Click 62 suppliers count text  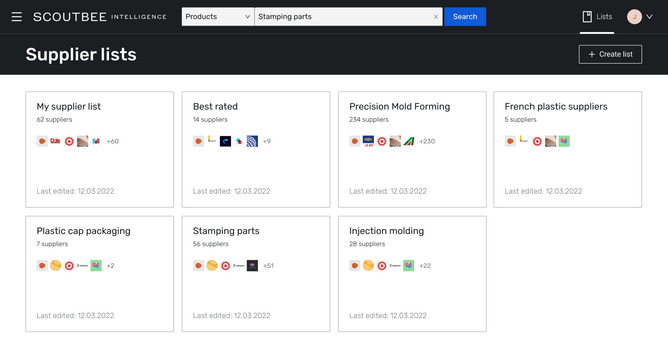pyautogui.click(x=54, y=119)
